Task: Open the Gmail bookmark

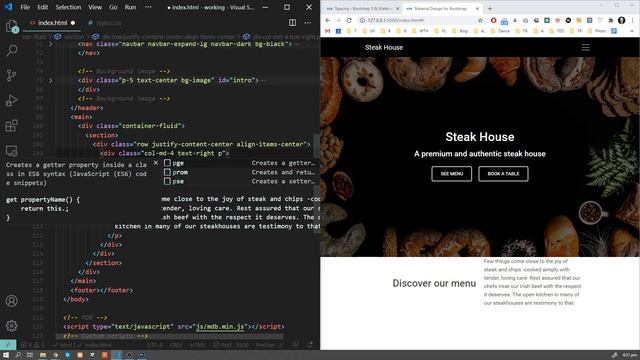Action: pyautogui.click(x=327, y=31)
